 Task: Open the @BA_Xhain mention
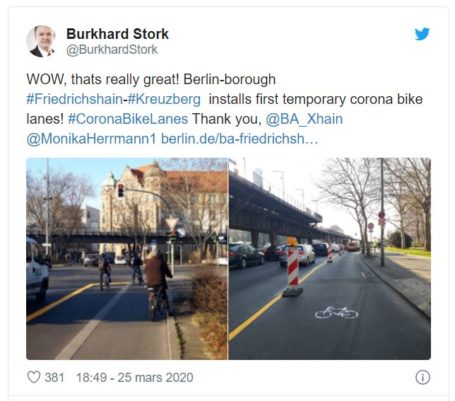[x=304, y=119]
